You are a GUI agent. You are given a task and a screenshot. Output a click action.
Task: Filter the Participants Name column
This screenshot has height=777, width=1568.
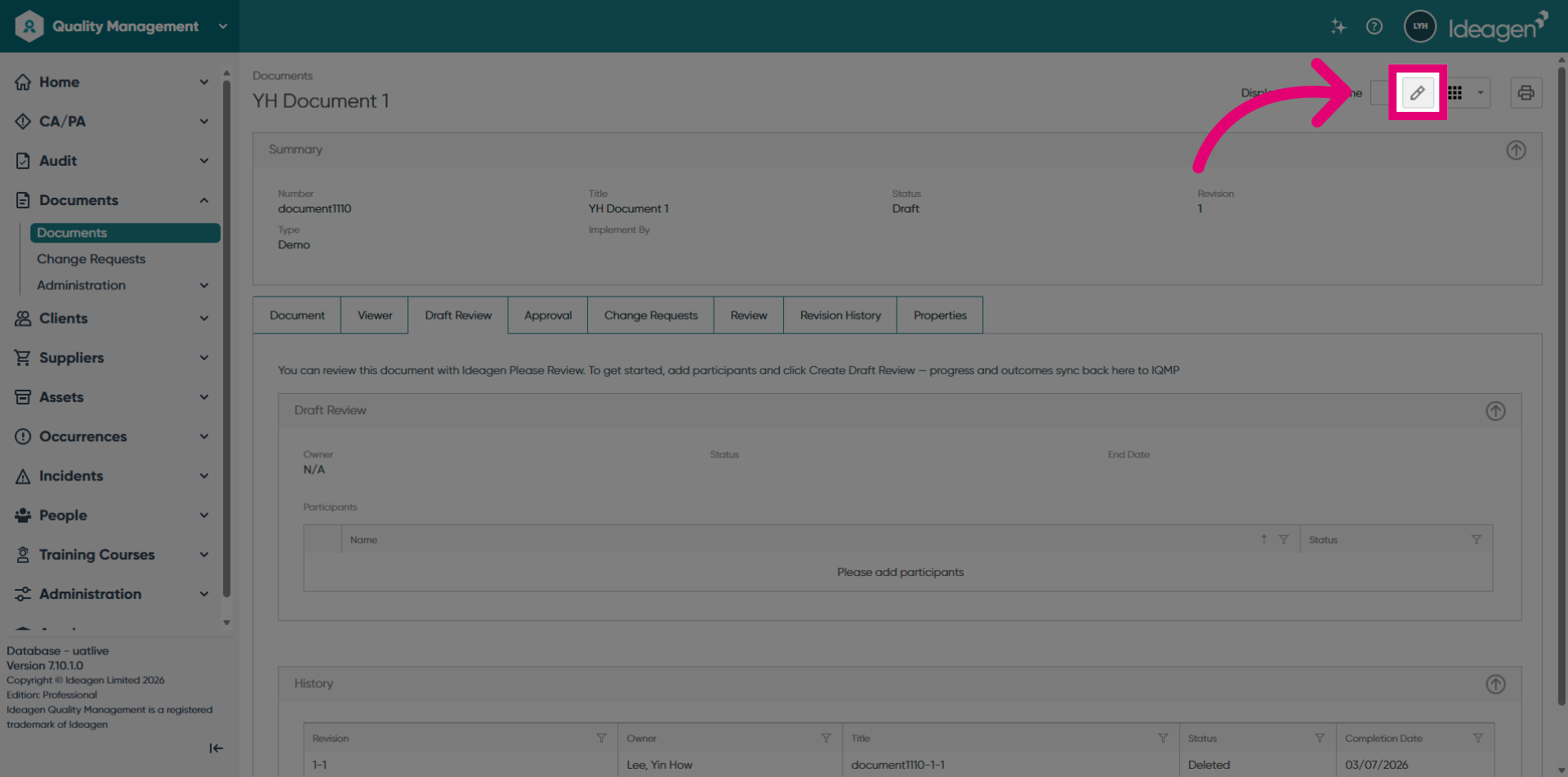pos(1284,540)
